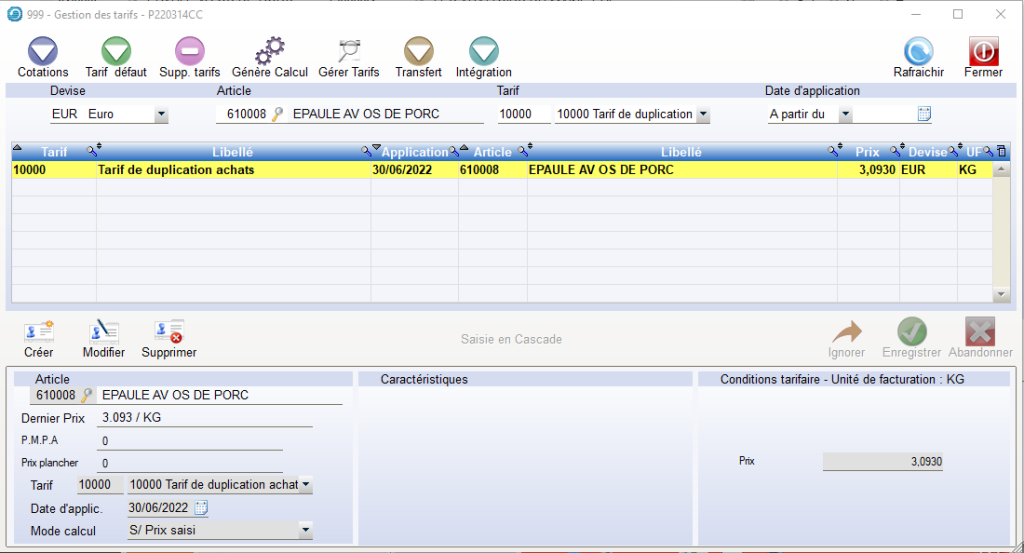Image resolution: width=1024 pixels, height=553 pixels.
Task: Open Mode calcul 'S/ Prix saisi' dropdown
Action: tap(306, 531)
